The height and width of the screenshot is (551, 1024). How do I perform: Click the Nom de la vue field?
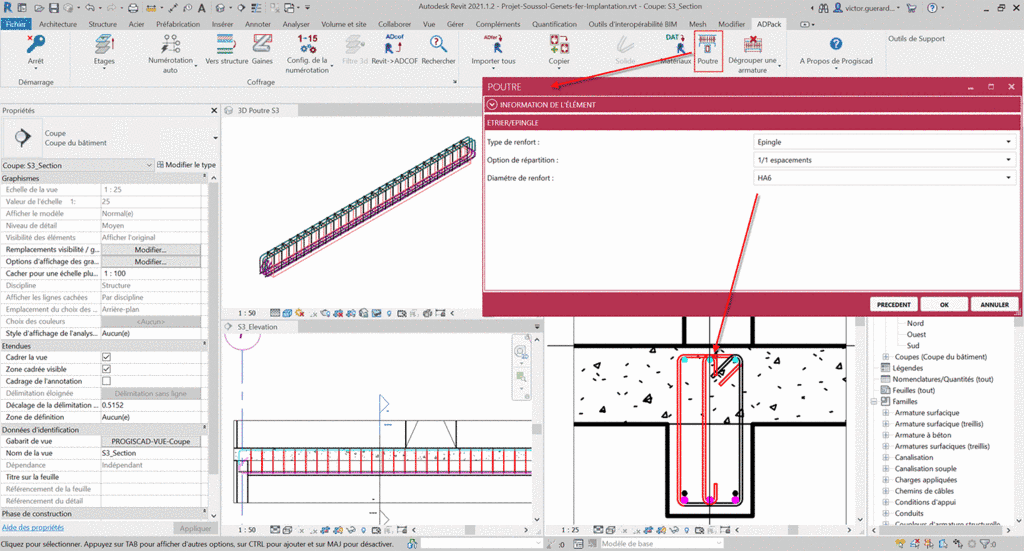pos(151,453)
